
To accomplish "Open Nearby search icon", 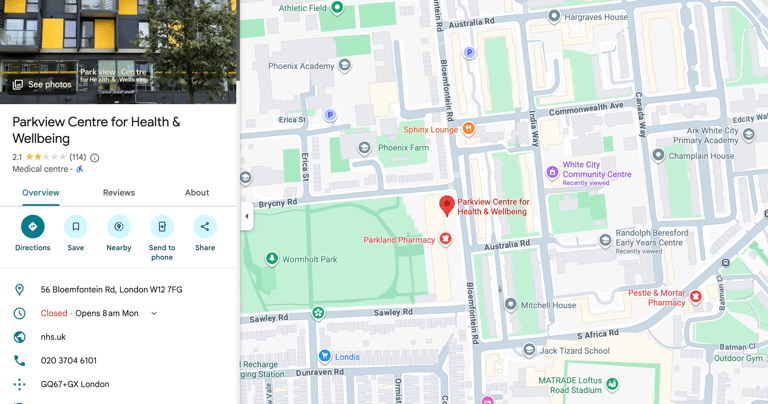I will tap(119, 227).
